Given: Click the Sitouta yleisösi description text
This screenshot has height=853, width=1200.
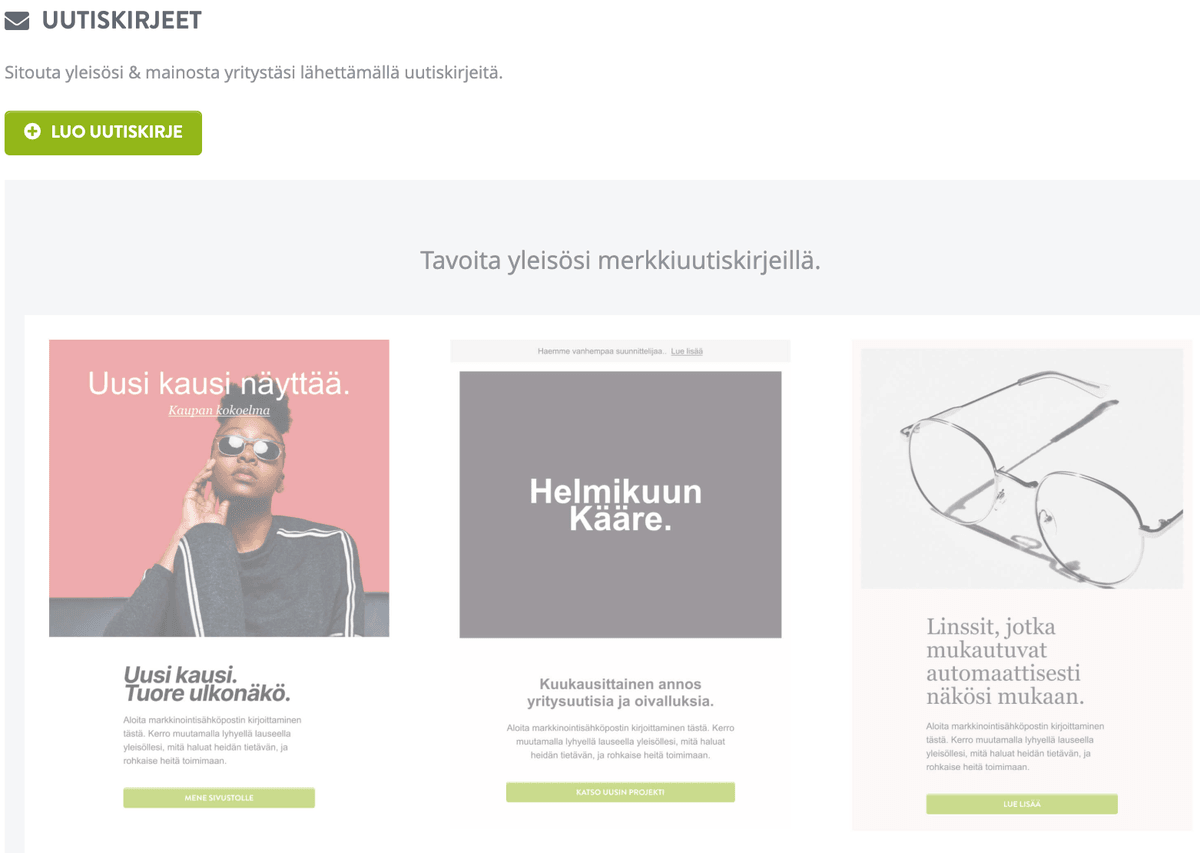Looking at the screenshot, I should (253, 73).
